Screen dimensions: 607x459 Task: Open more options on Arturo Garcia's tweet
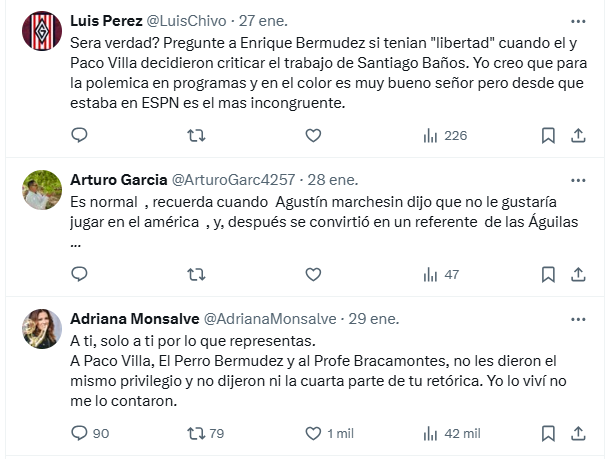578,180
